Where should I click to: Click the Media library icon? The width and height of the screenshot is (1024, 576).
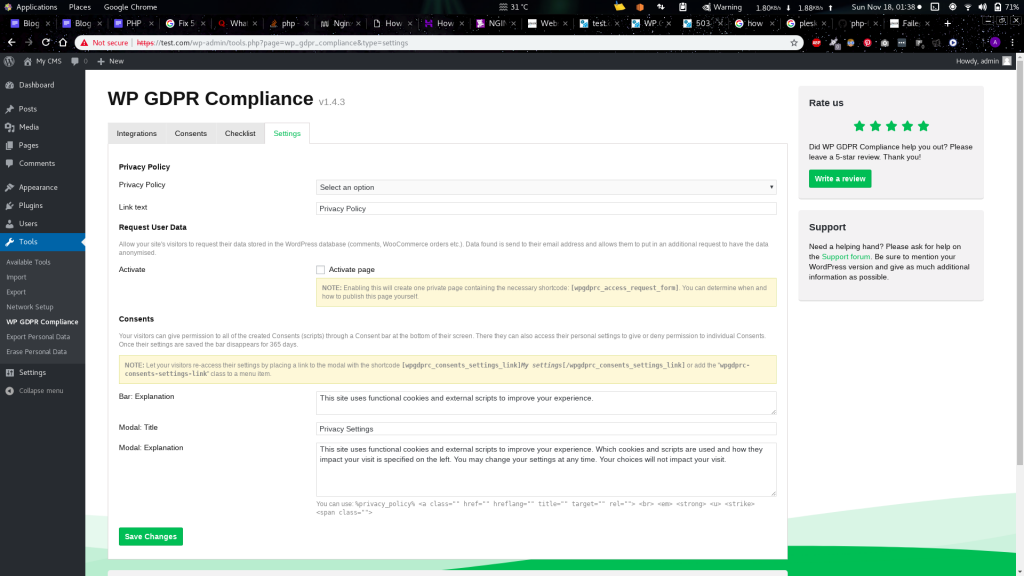pos(10,127)
